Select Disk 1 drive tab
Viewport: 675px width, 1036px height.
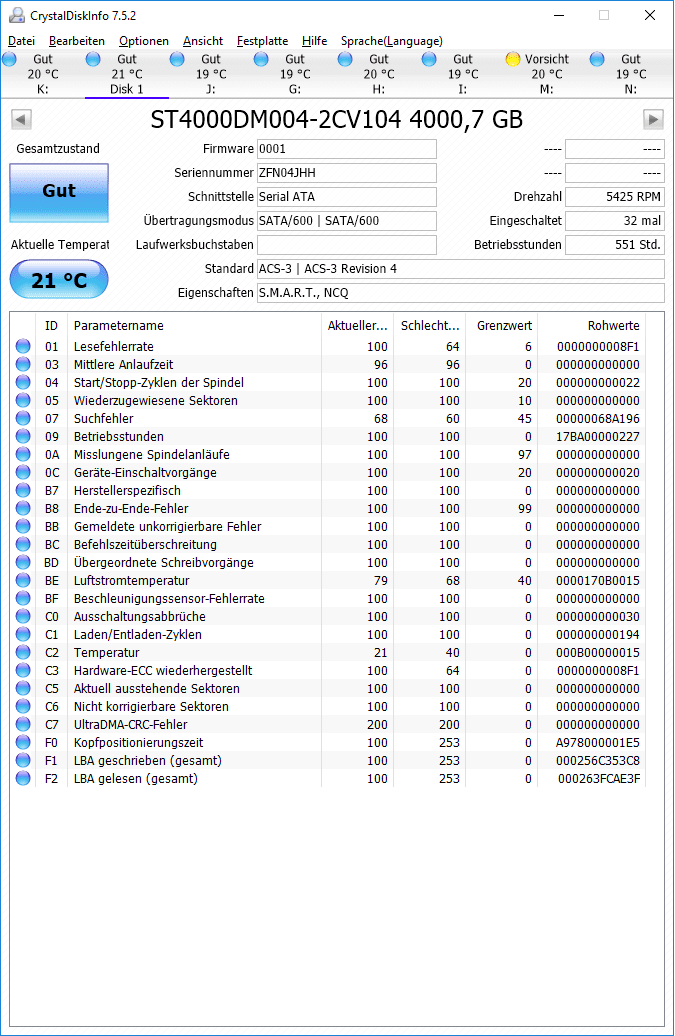pyautogui.click(x=127, y=74)
